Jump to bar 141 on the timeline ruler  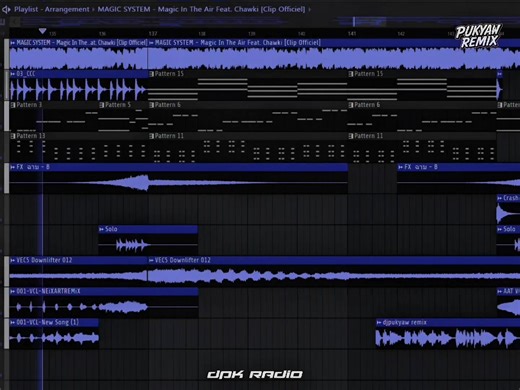(x=352, y=34)
